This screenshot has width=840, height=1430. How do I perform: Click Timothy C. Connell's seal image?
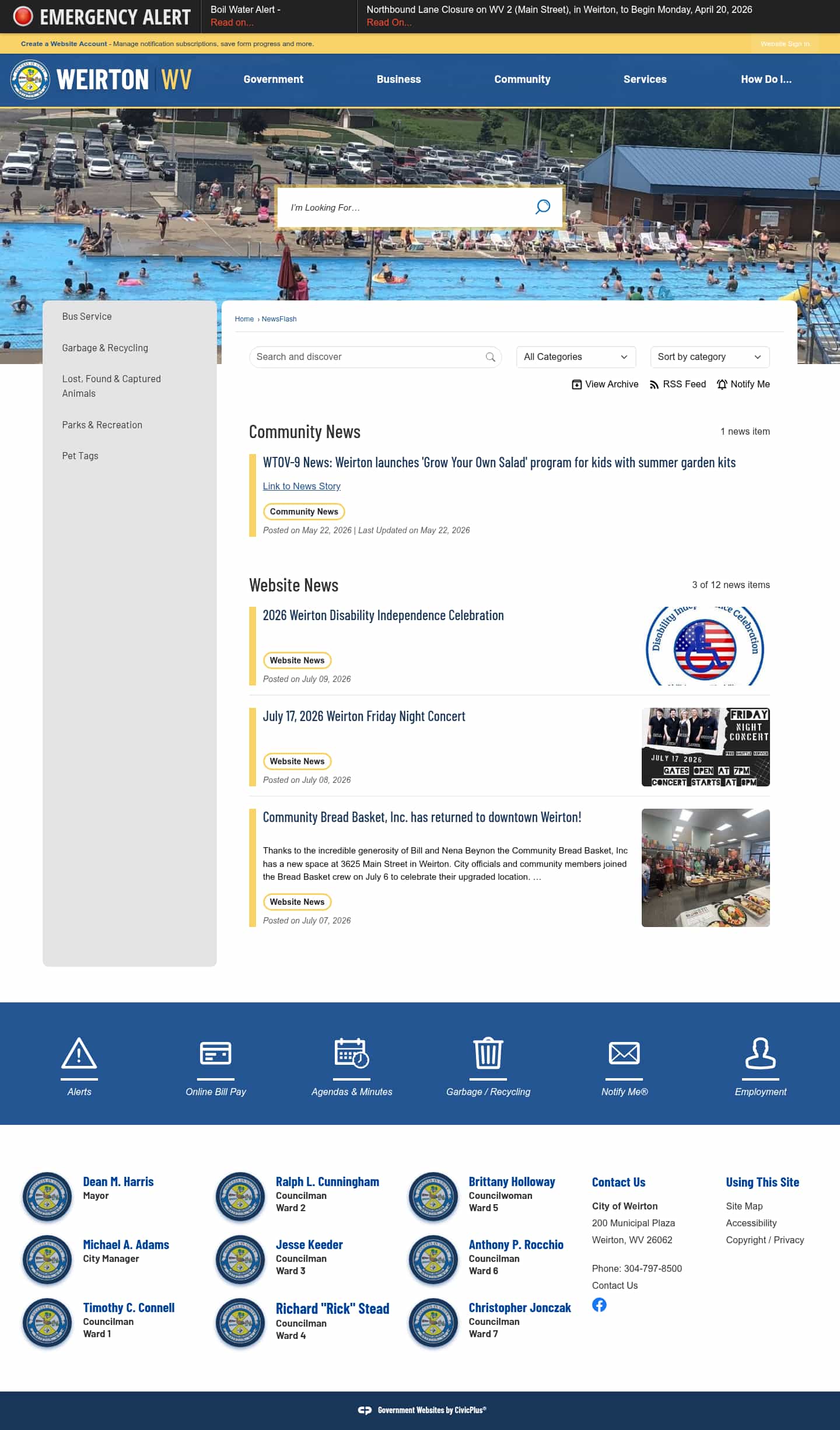coord(47,1322)
